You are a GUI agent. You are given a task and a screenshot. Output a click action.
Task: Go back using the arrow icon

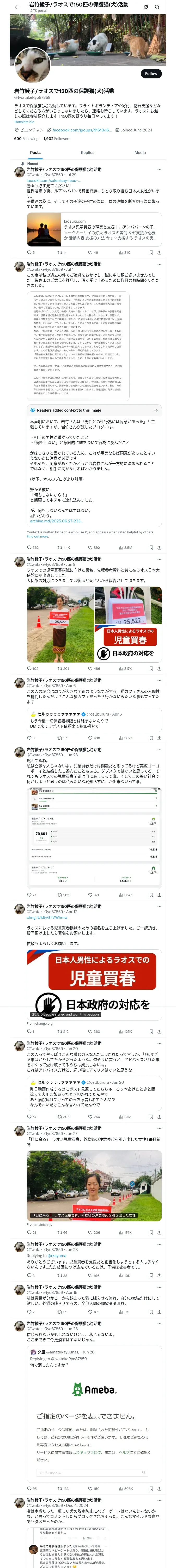[17, 7]
